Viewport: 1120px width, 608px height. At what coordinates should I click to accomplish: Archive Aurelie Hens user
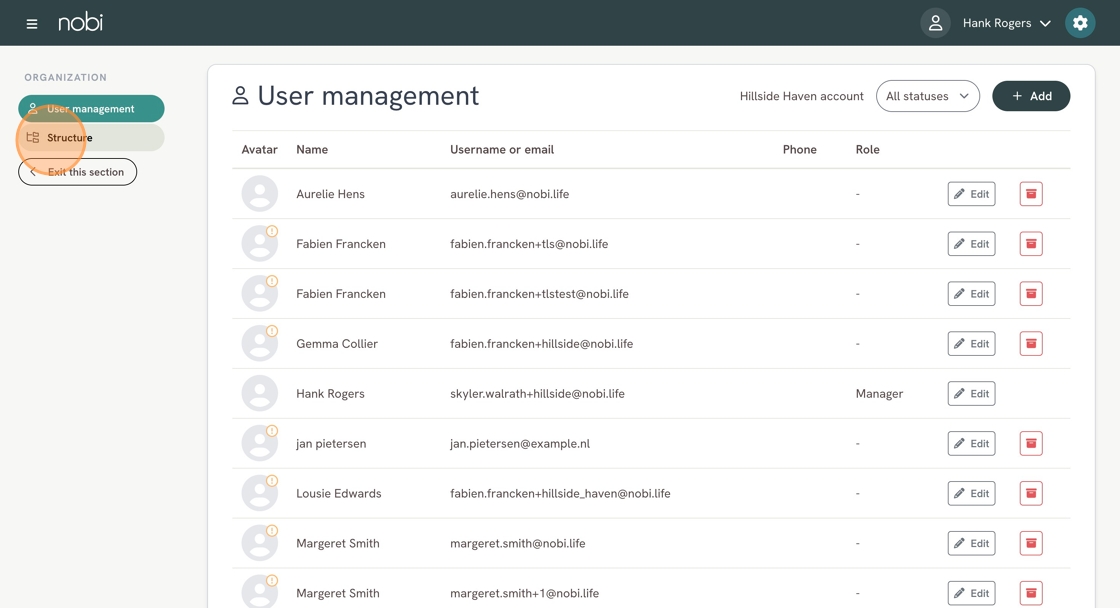1031,194
